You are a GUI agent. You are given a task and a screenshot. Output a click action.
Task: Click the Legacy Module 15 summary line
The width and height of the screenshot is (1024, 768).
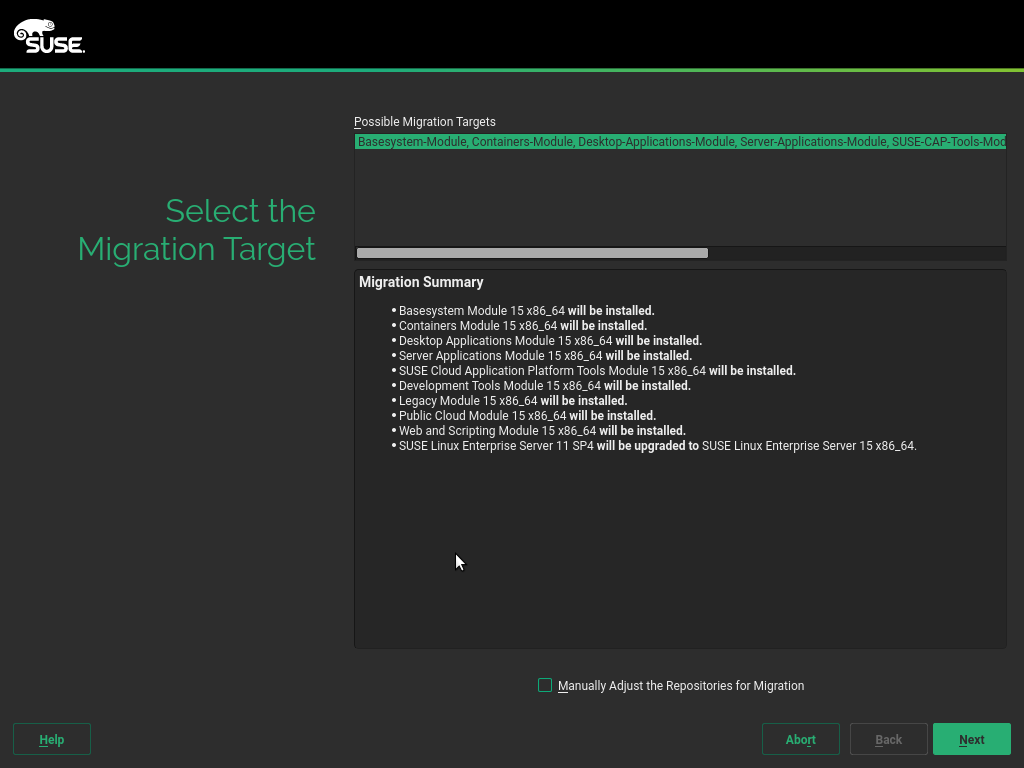point(513,400)
